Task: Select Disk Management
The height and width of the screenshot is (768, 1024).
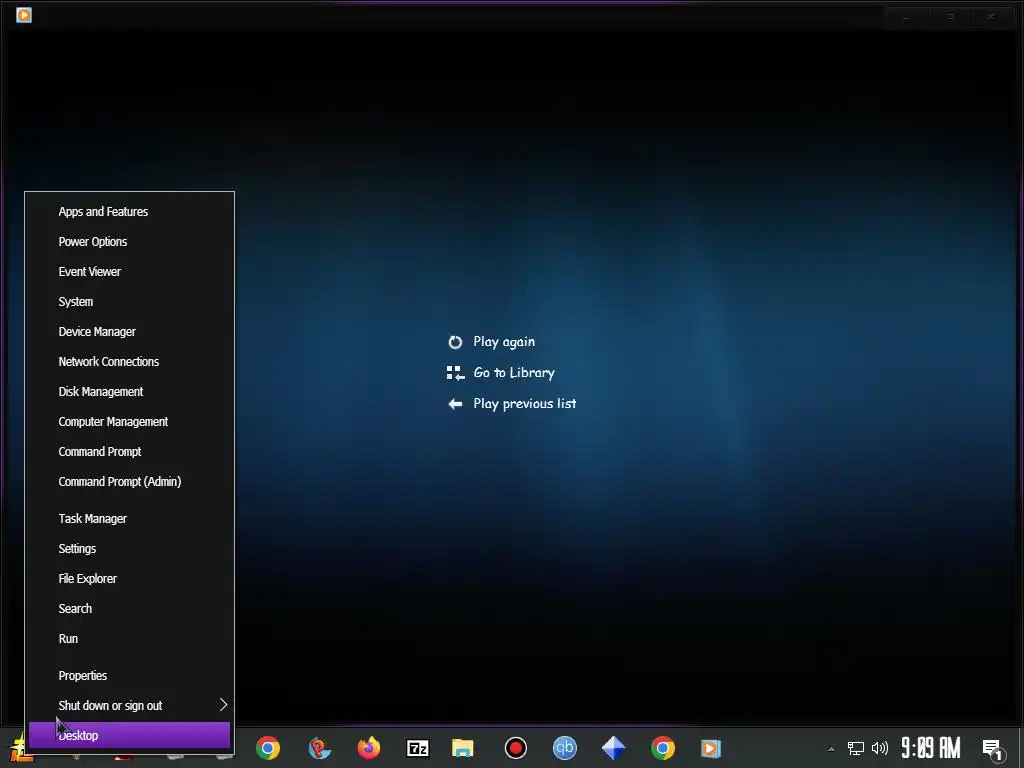Action: click(129, 392)
